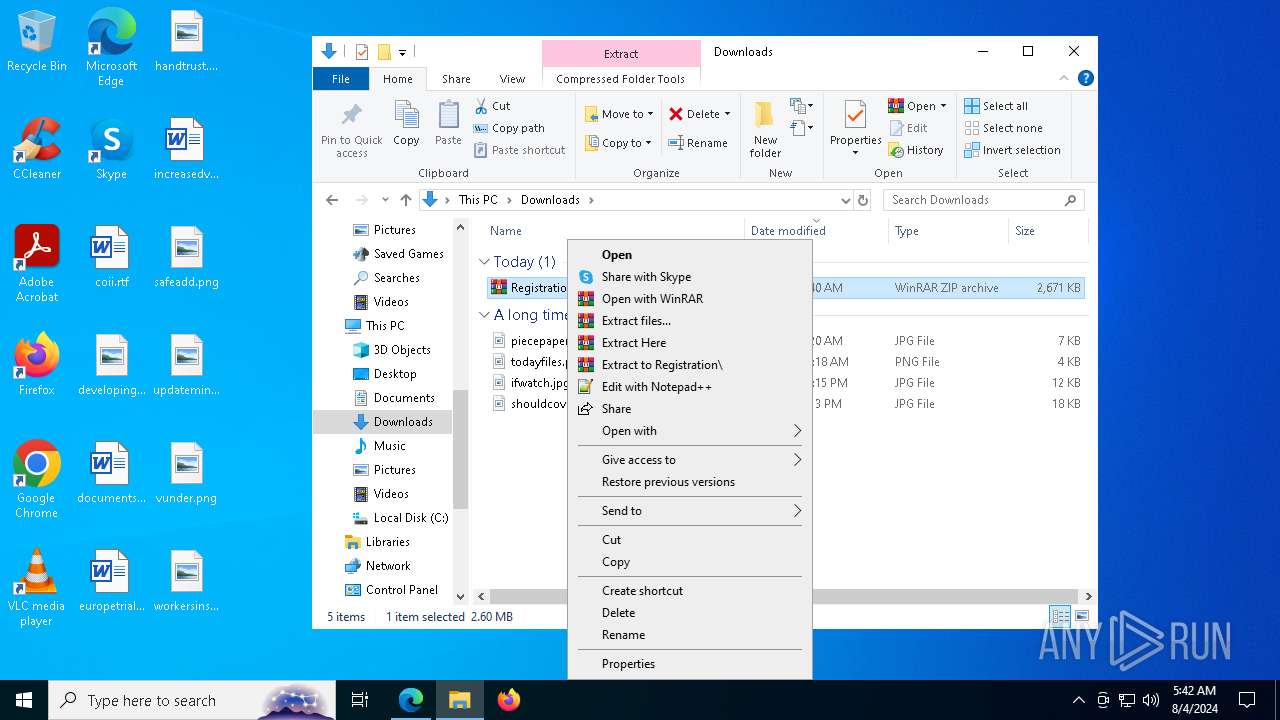Click Microsoft Edge taskbar icon
Viewport: 1280px width, 720px height.
pyautogui.click(x=411, y=700)
